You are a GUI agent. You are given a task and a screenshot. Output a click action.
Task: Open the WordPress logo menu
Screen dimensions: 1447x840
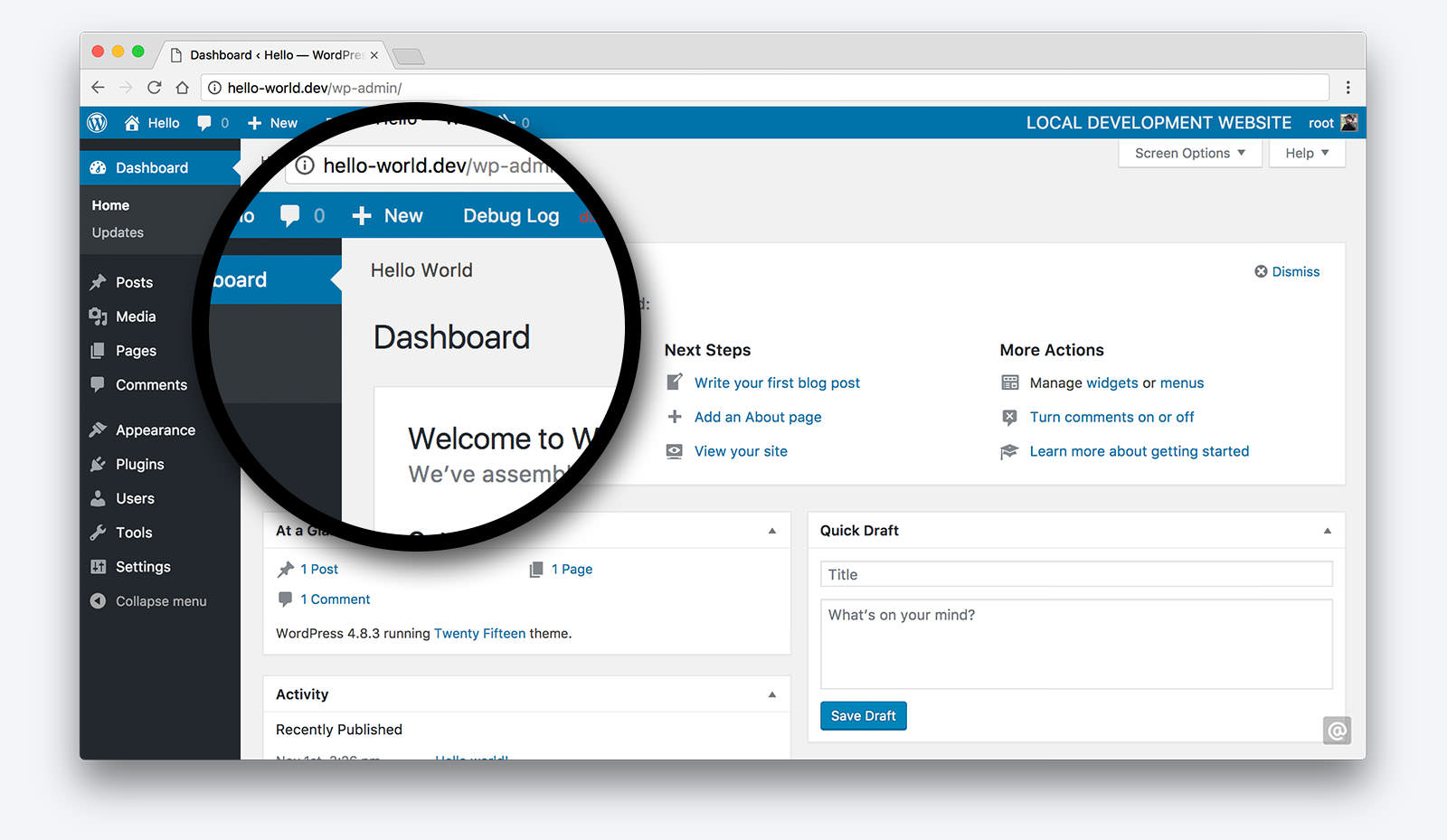pyautogui.click(x=97, y=122)
